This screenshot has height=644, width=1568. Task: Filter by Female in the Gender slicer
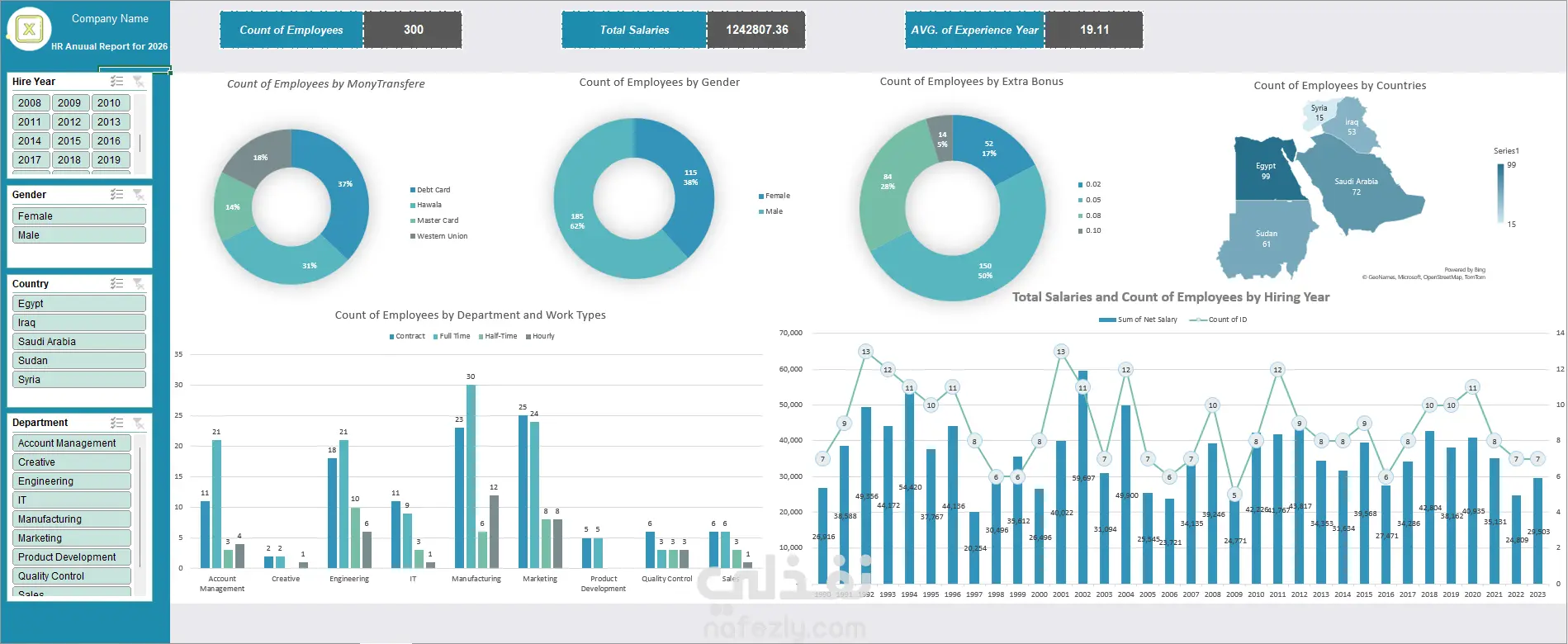click(x=79, y=216)
